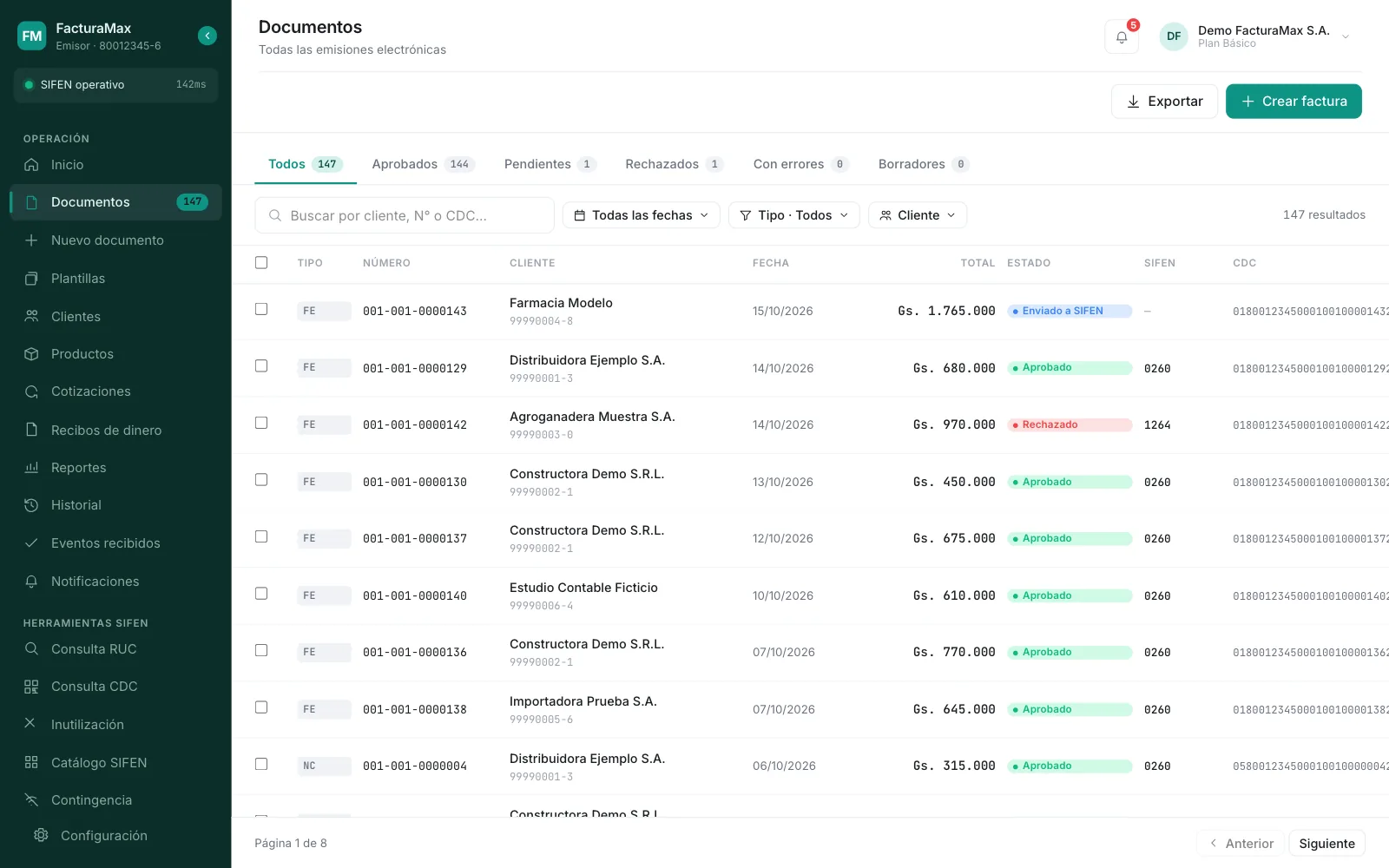Click the Inutilización X icon

pos(30,723)
